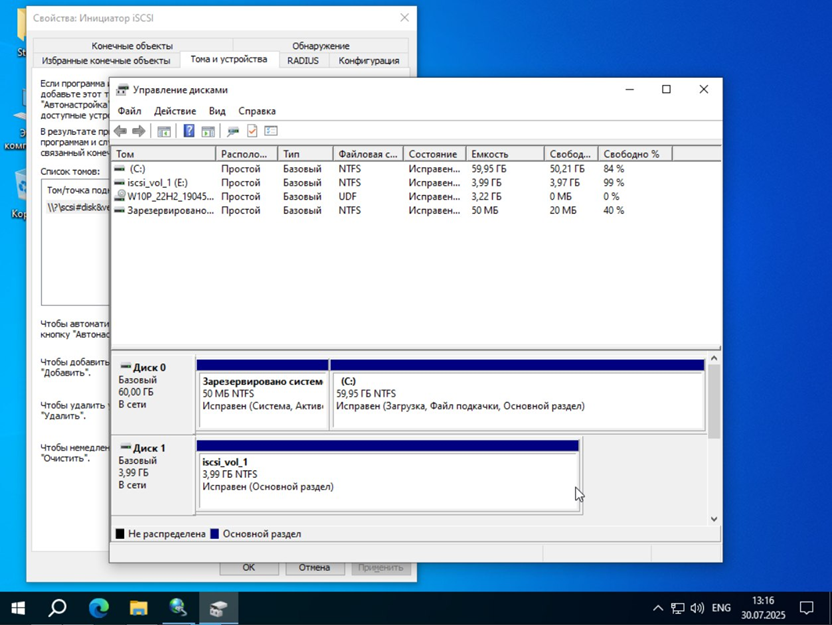
Task: Select the Диск 1 iscsi_vol_1 partition block
Action: point(388,475)
